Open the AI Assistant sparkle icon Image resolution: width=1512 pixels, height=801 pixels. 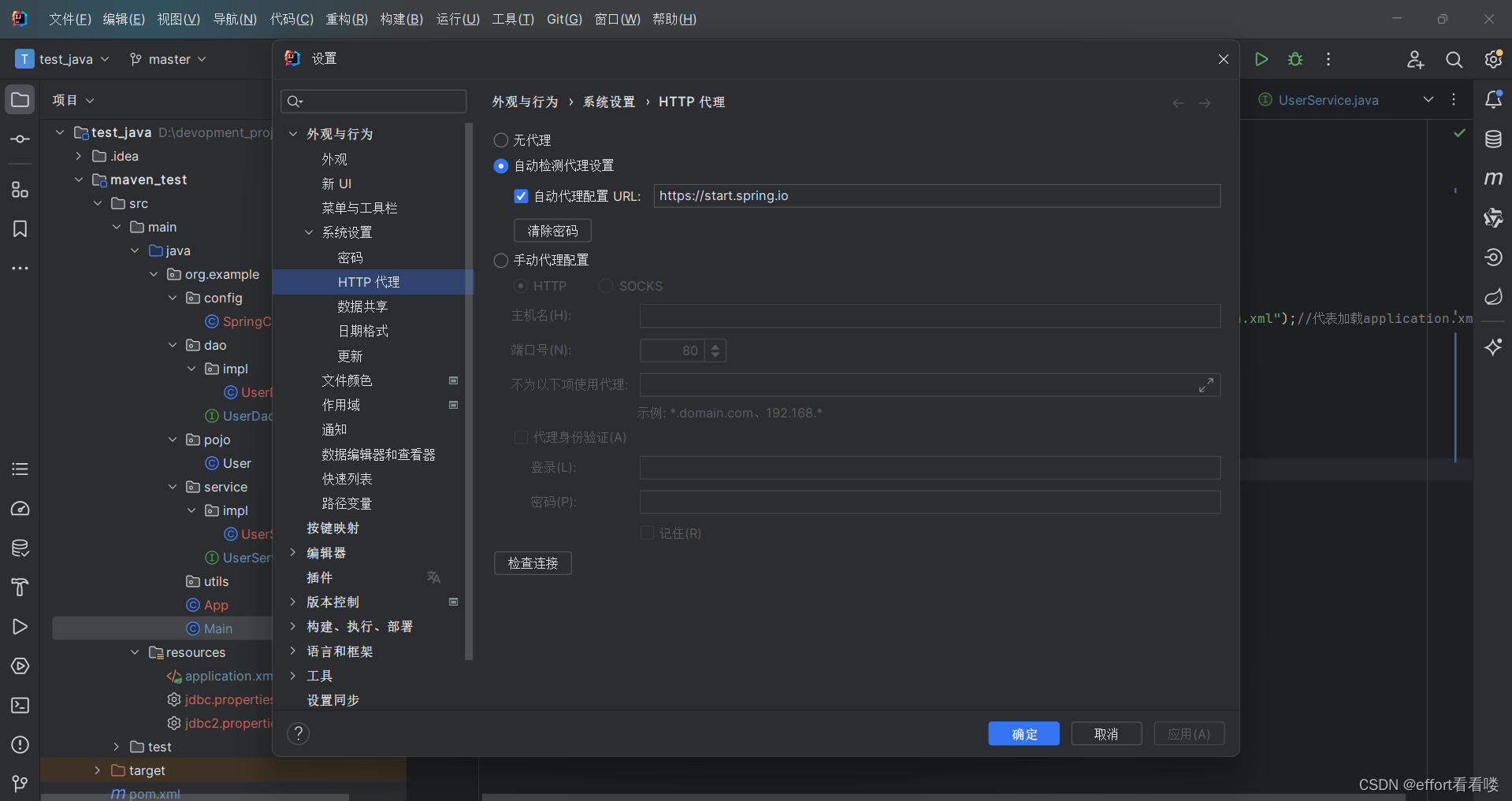(x=1493, y=347)
